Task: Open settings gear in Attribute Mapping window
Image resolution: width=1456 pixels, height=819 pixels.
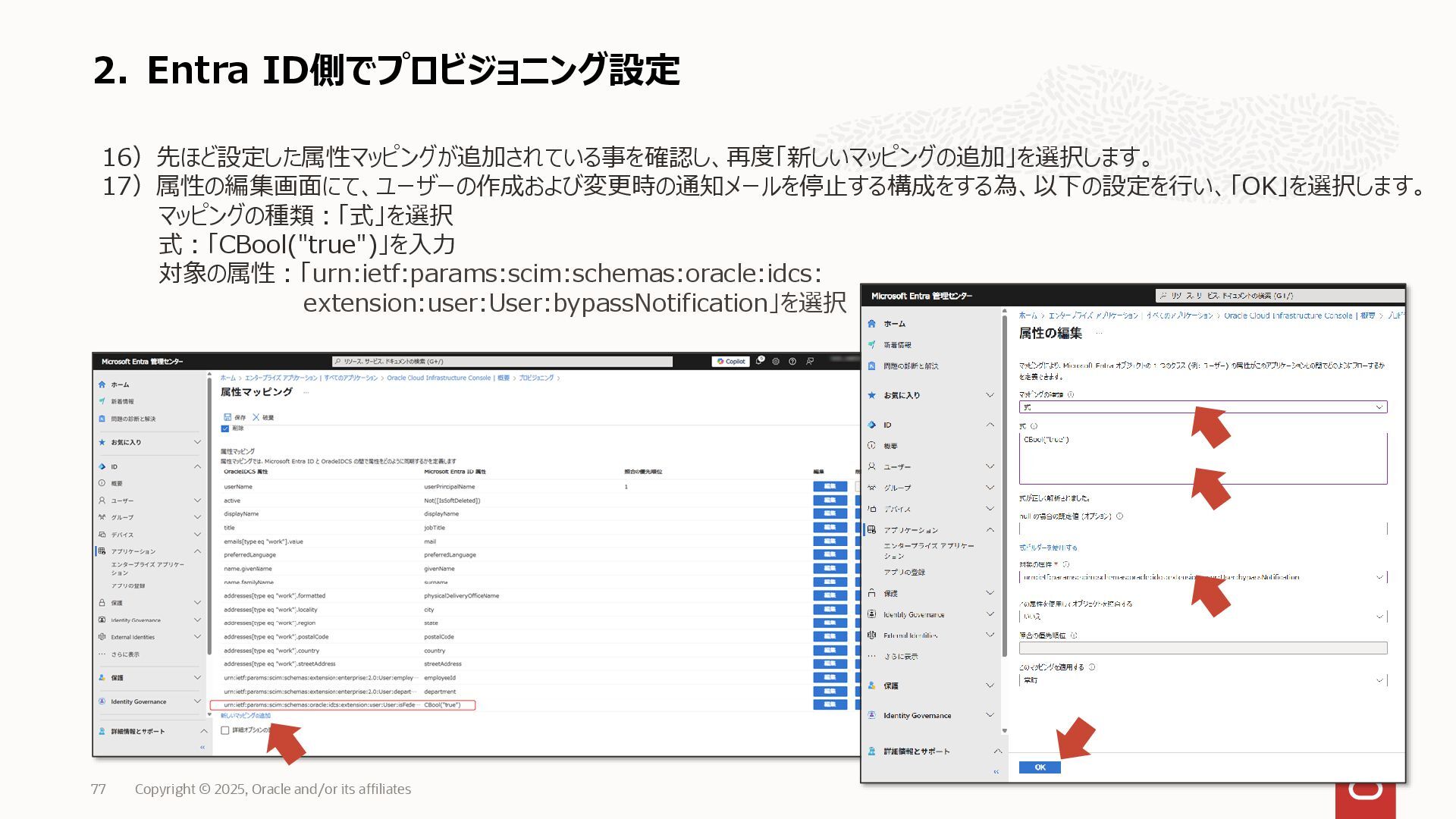Action: pyautogui.click(x=776, y=362)
